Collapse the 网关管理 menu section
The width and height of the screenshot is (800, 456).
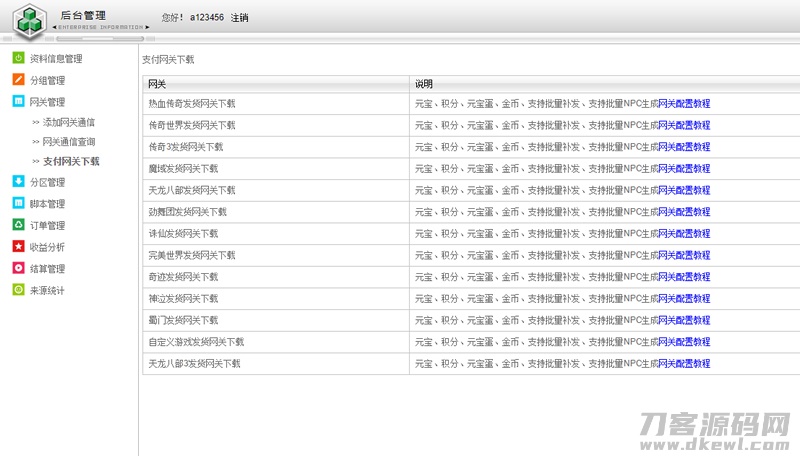point(47,102)
